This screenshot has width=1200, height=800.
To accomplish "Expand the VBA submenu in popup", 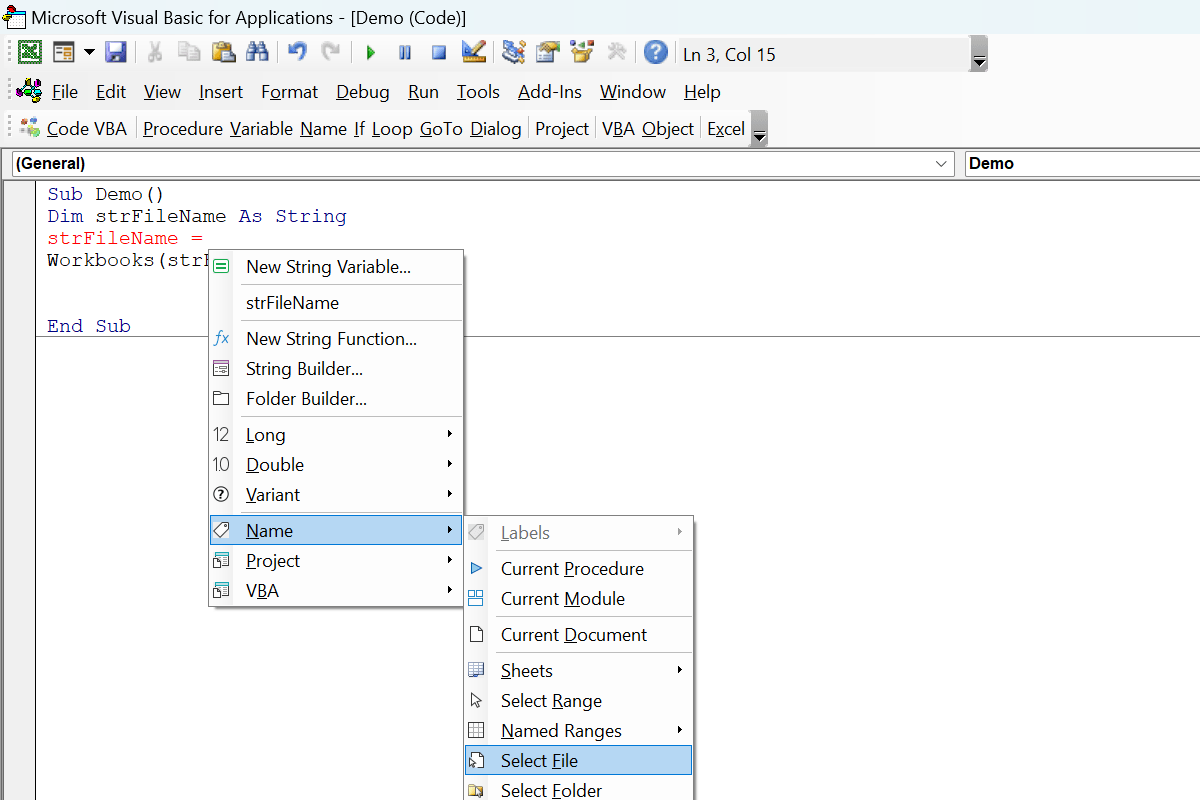I will [336, 591].
